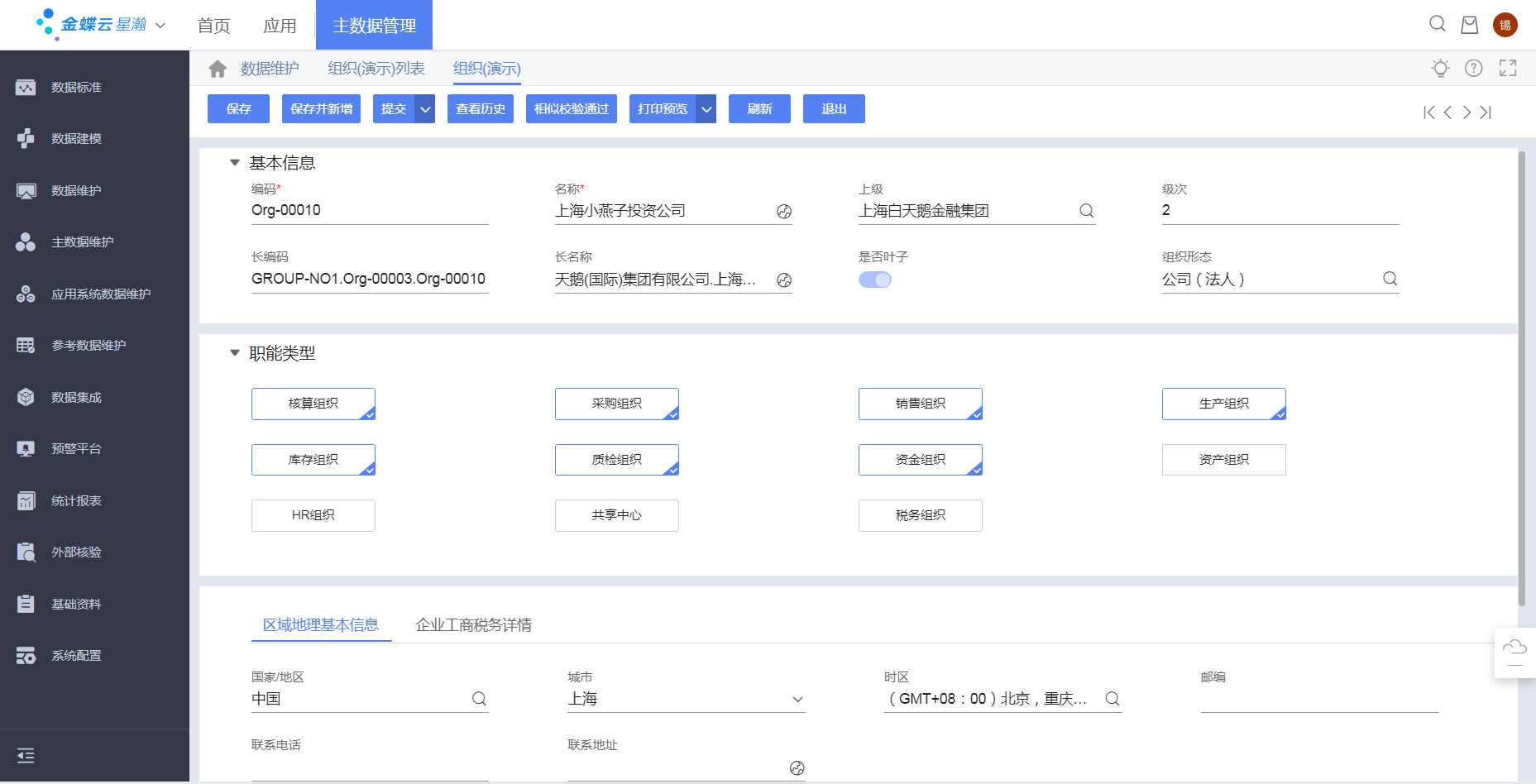Click the 查看历史 button

pyautogui.click(x=481, y=109)
